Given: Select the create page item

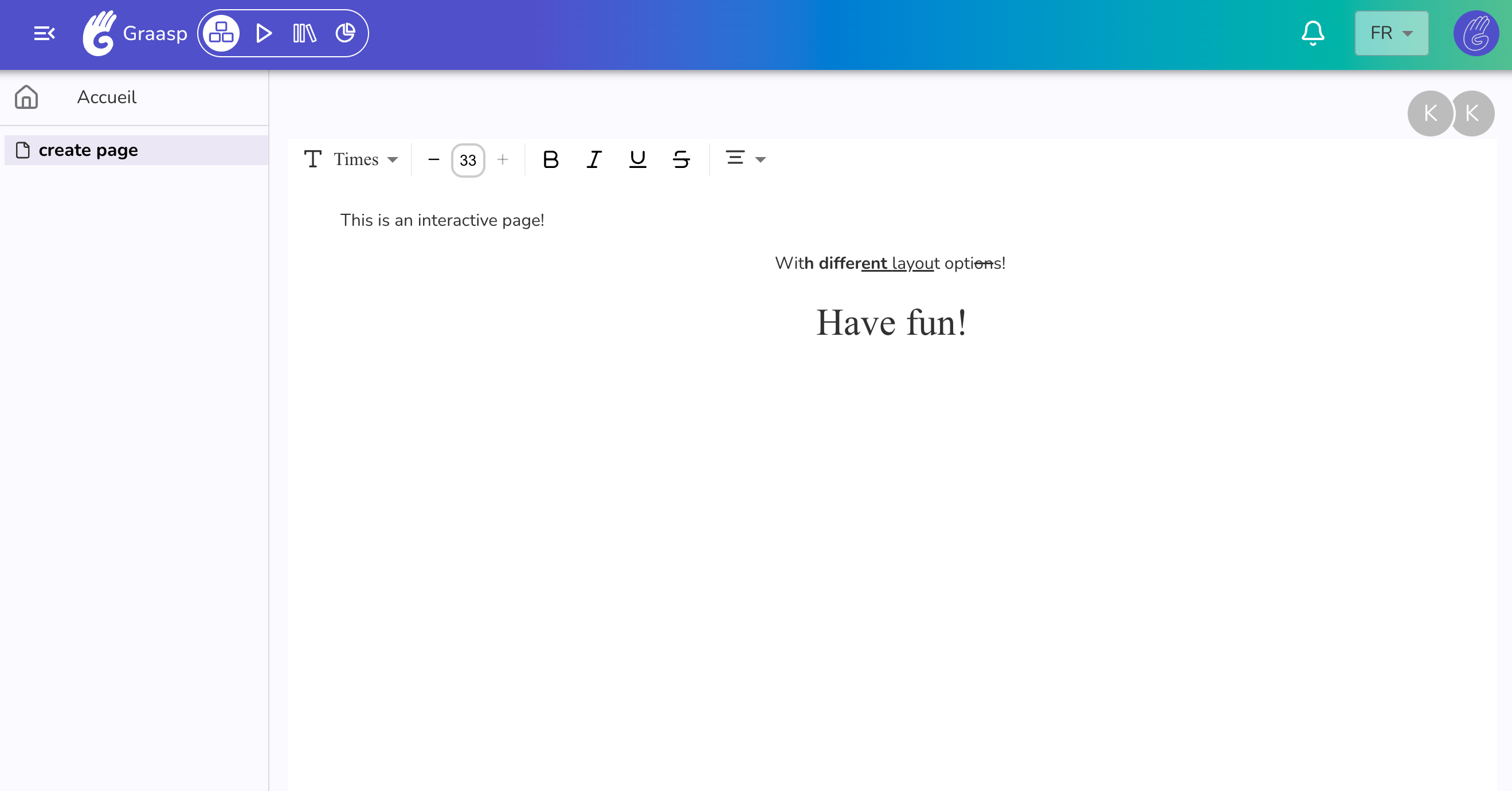Looking at the screenshot, I should tap(89, 150).
